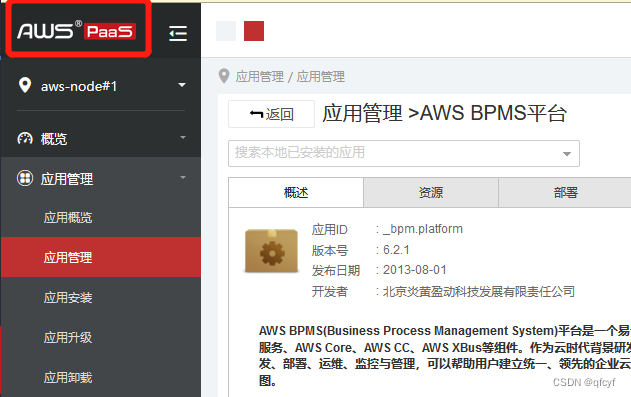Click the first 应用管理 breadcrumb link
Image resolution: width=631 pixels, height=397 pixels.
point(260,76)
